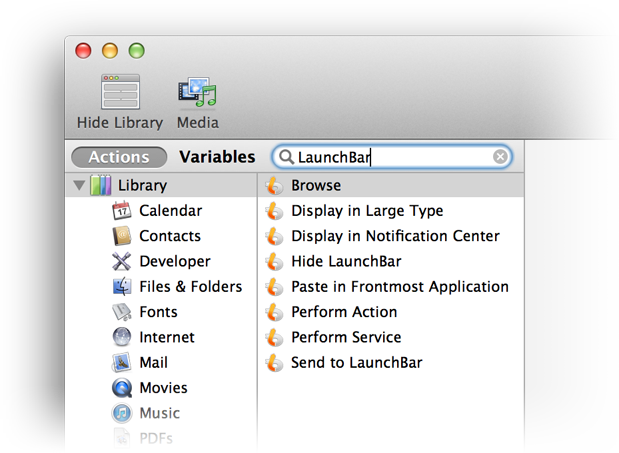Click the icon beside Paste in Frontmost Application
Screen dimensions: 619x453
click(x=274, y=286)
